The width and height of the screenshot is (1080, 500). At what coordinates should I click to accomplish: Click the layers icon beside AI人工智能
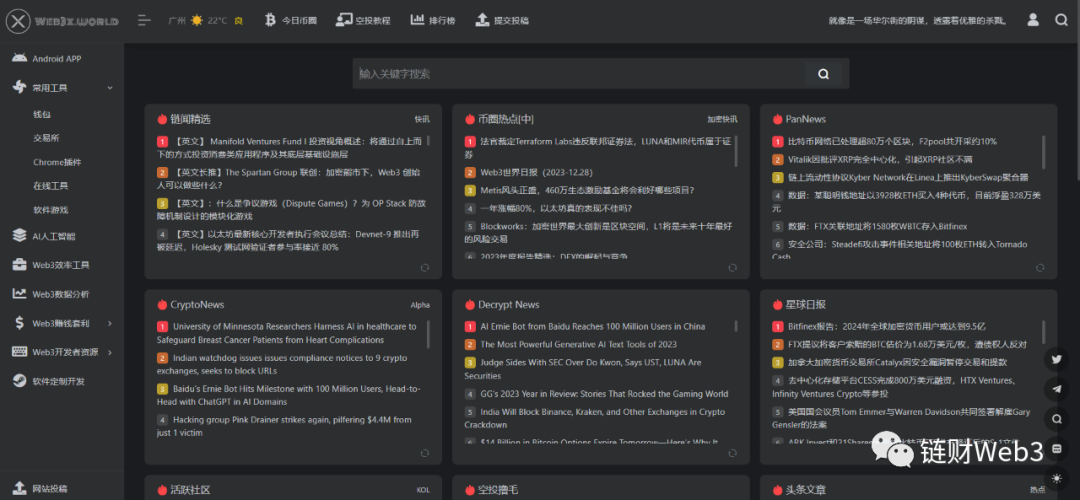pos(19,236)
